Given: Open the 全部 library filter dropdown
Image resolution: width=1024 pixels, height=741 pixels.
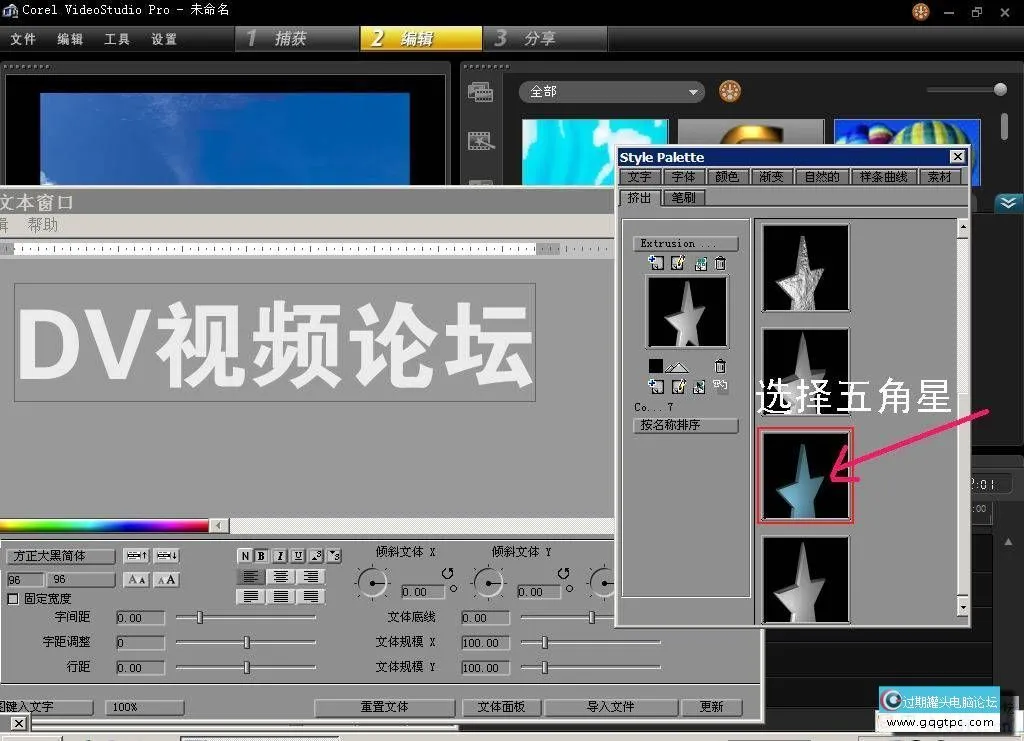Looking at the screenshot, I should 612,91.
